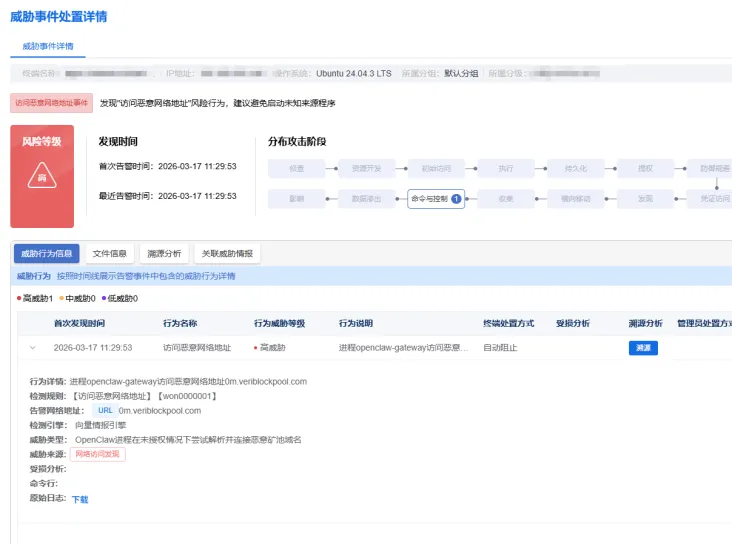Image resolution: width=733 pixels, height=545 pixels.
Task: Select the 横向移动 attack stage box
Action: (575, 199)
